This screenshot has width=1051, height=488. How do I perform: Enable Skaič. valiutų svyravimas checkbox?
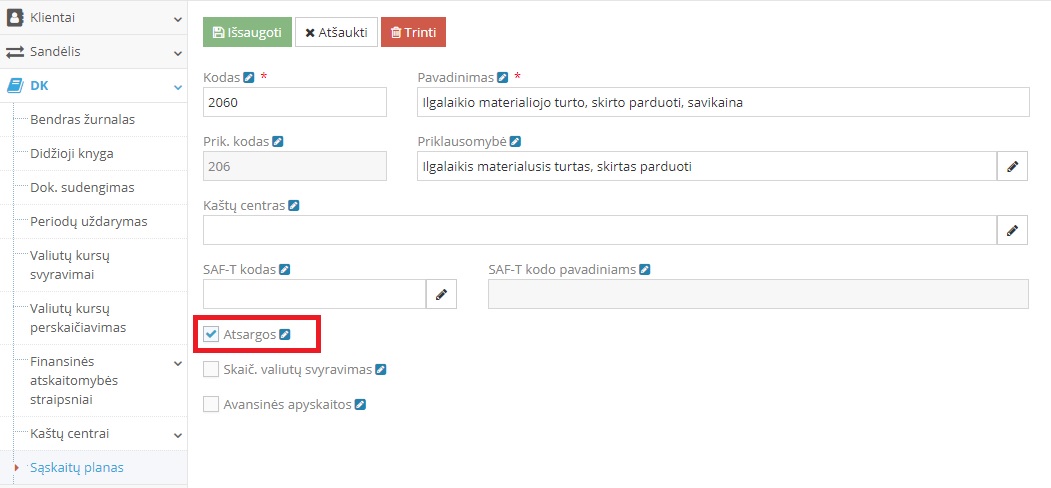pos(211,370)
